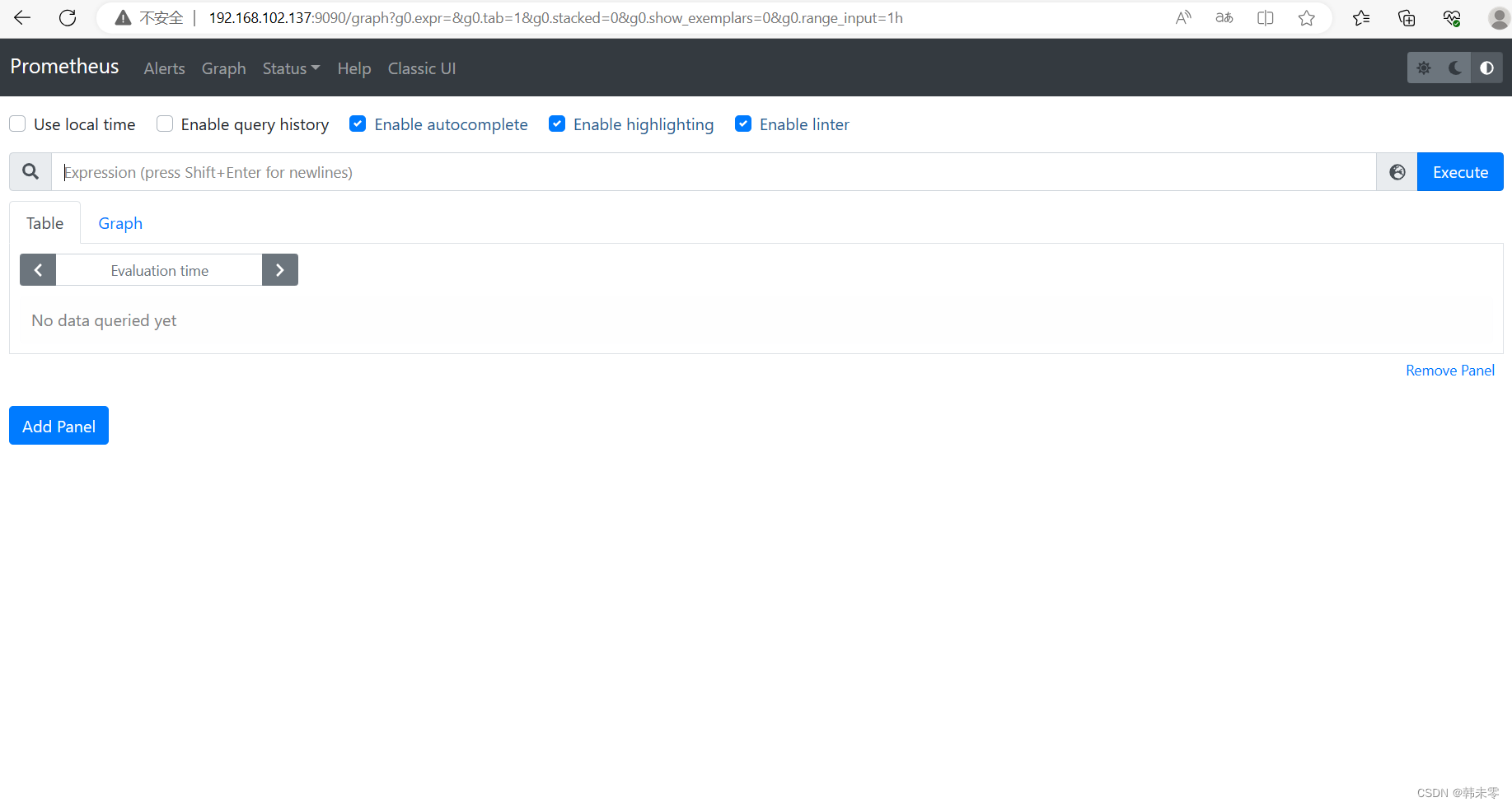The width and height of the screenshot is (1512, 807).
Task: Switch to Classic UI
Action: coord(422,68)
